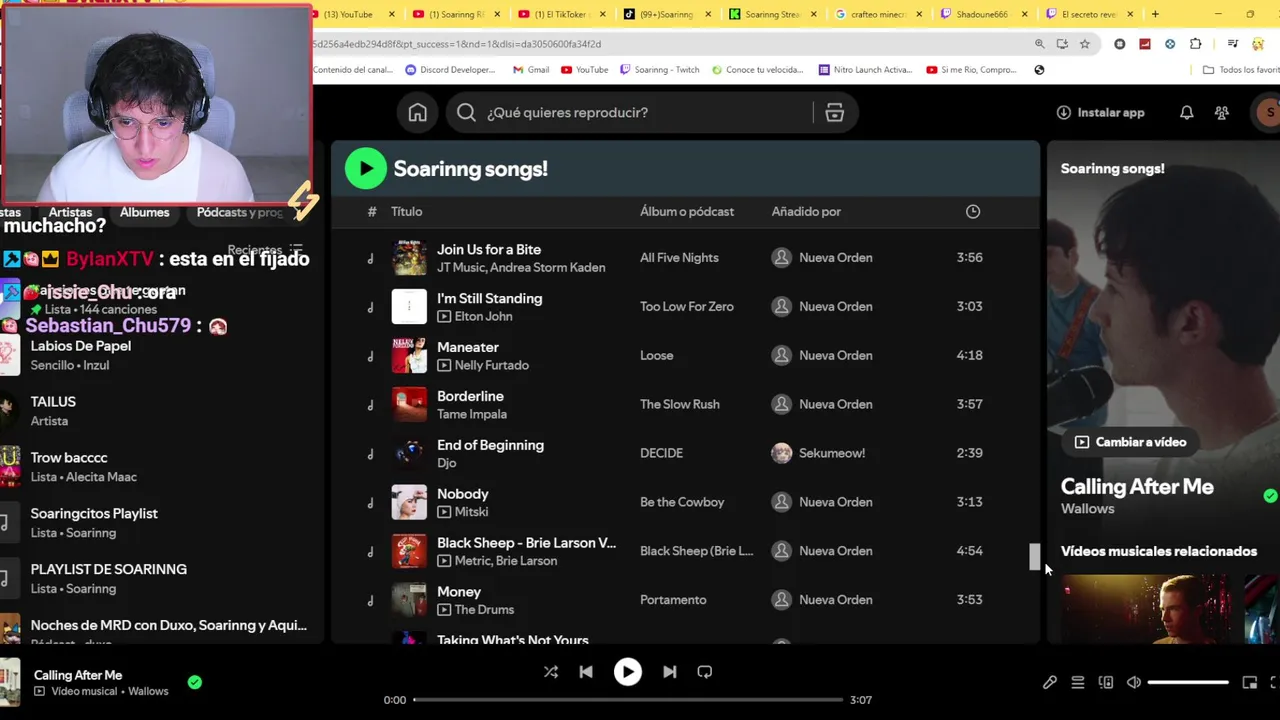Bookmark page with the star icon

pyautogui.click(x=1085, y=44)
